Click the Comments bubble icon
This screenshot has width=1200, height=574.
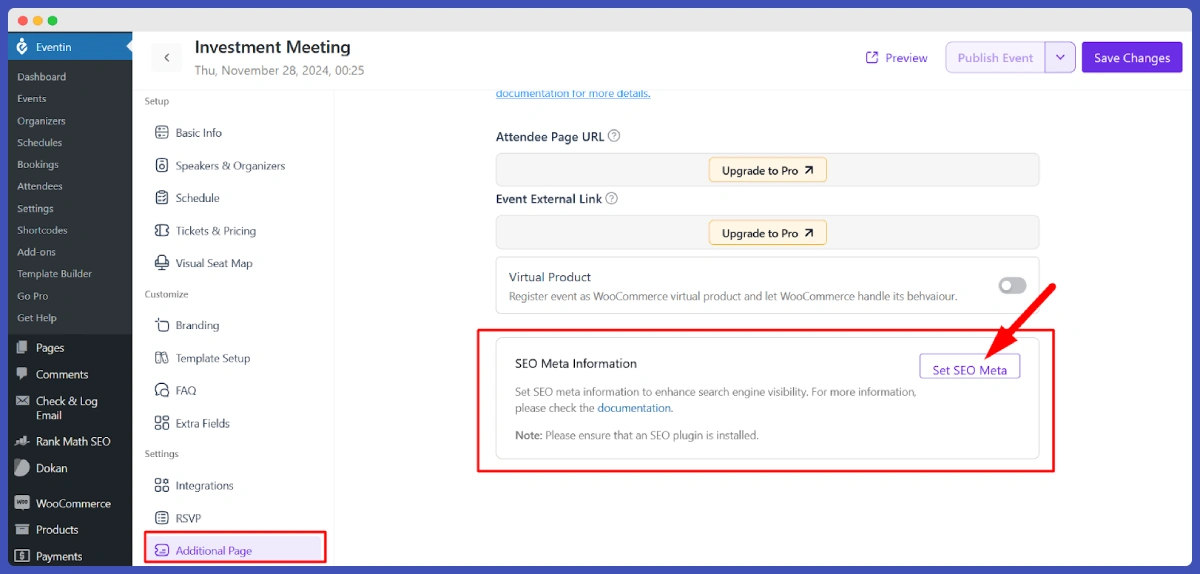tap(22, 374)
